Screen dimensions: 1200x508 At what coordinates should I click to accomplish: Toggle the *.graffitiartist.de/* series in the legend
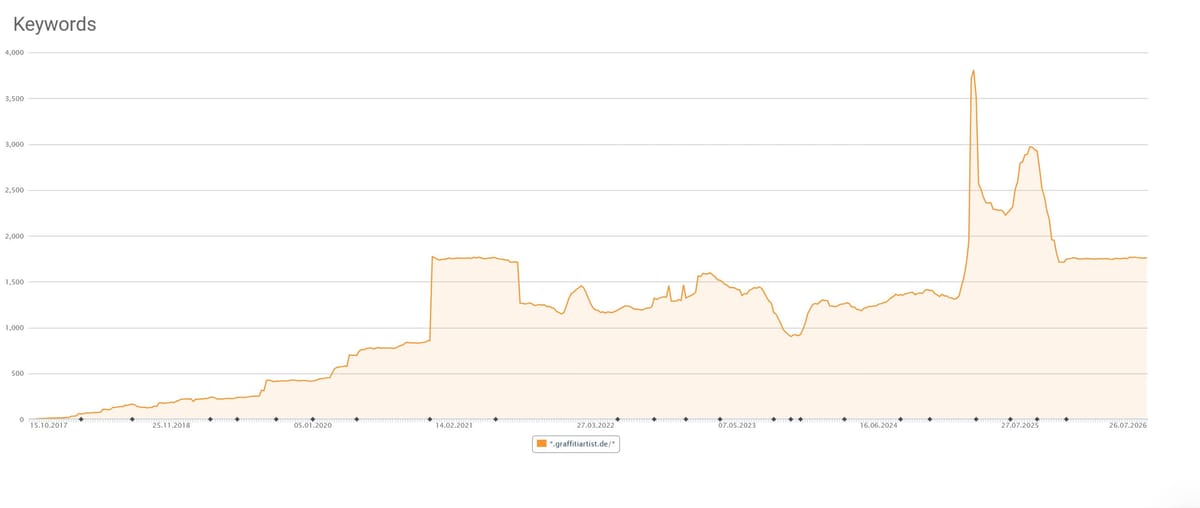pos(577,443)
